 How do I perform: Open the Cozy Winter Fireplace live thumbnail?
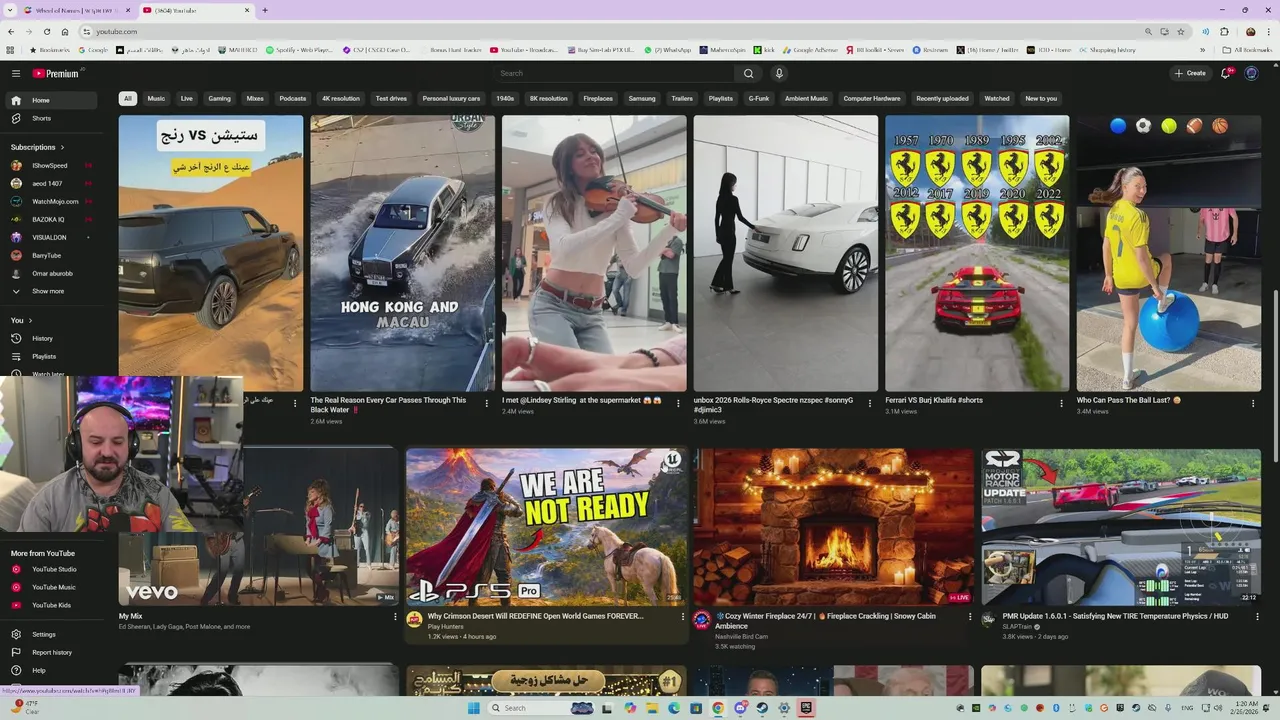834,527
